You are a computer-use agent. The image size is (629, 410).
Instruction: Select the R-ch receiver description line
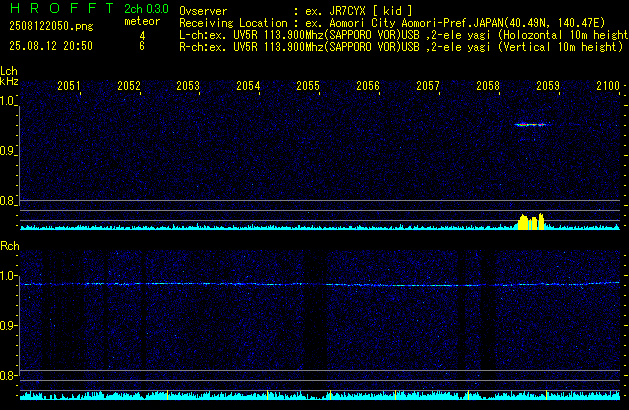[401, 47]
